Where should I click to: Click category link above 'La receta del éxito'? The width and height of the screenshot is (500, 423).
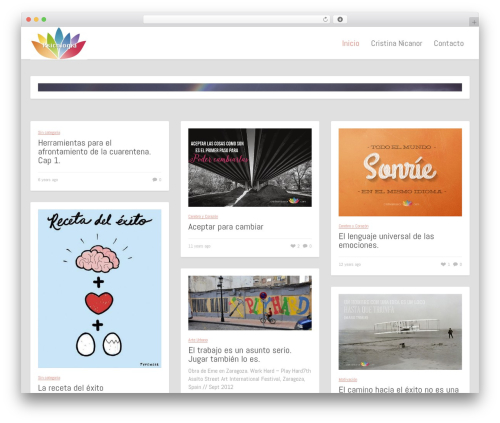pos(49,378)
